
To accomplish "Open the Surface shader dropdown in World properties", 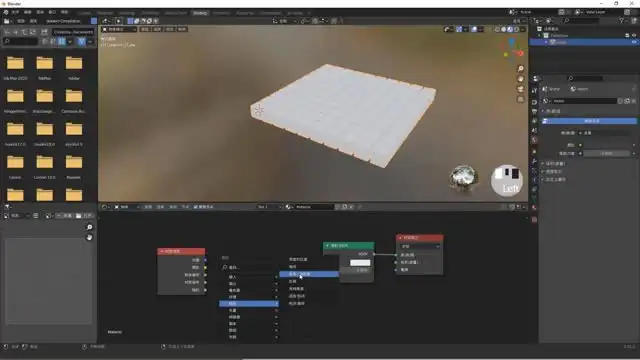I will (x=606, y=133).
